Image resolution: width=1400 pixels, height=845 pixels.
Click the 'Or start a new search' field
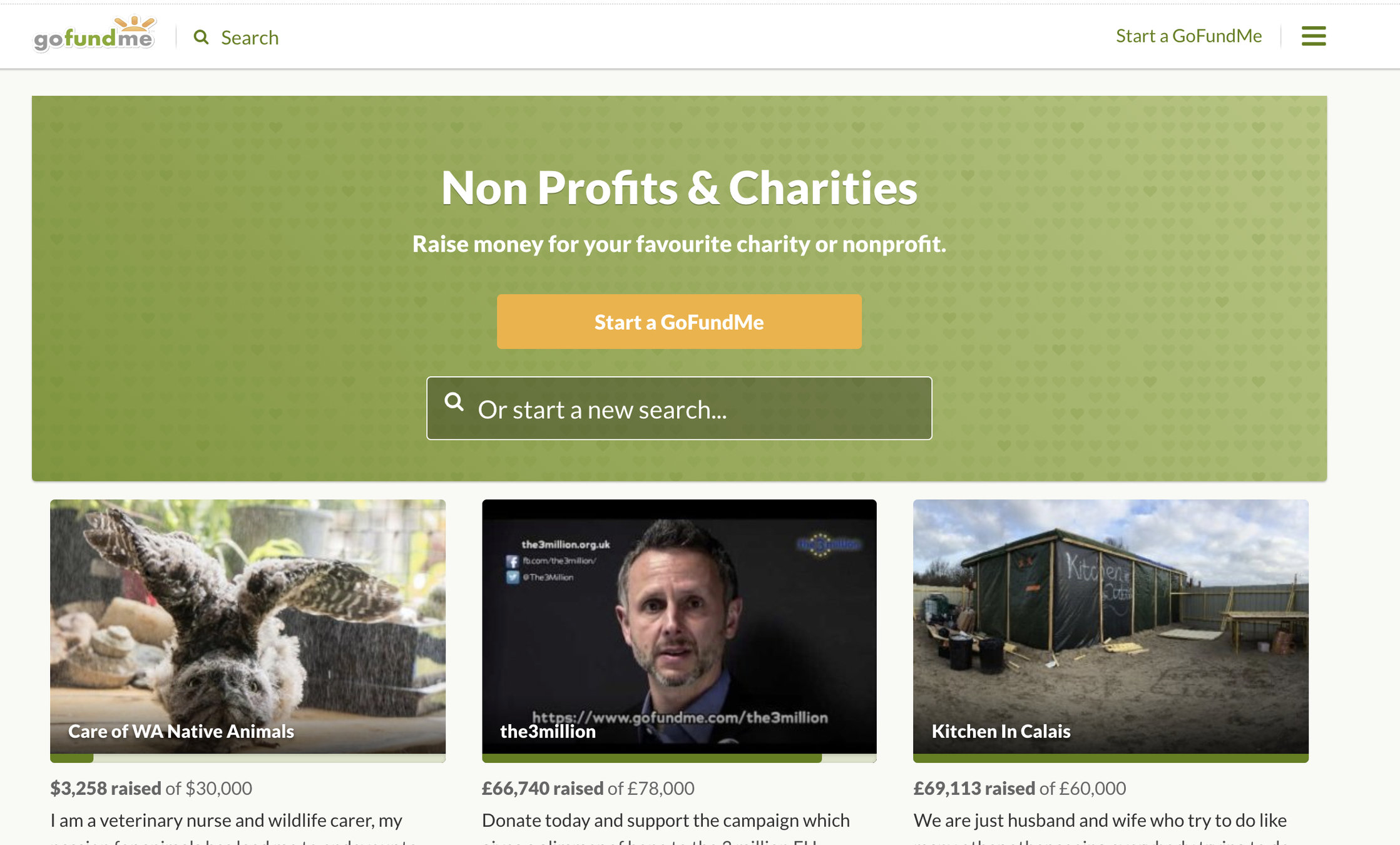click(x=679, y=408)
